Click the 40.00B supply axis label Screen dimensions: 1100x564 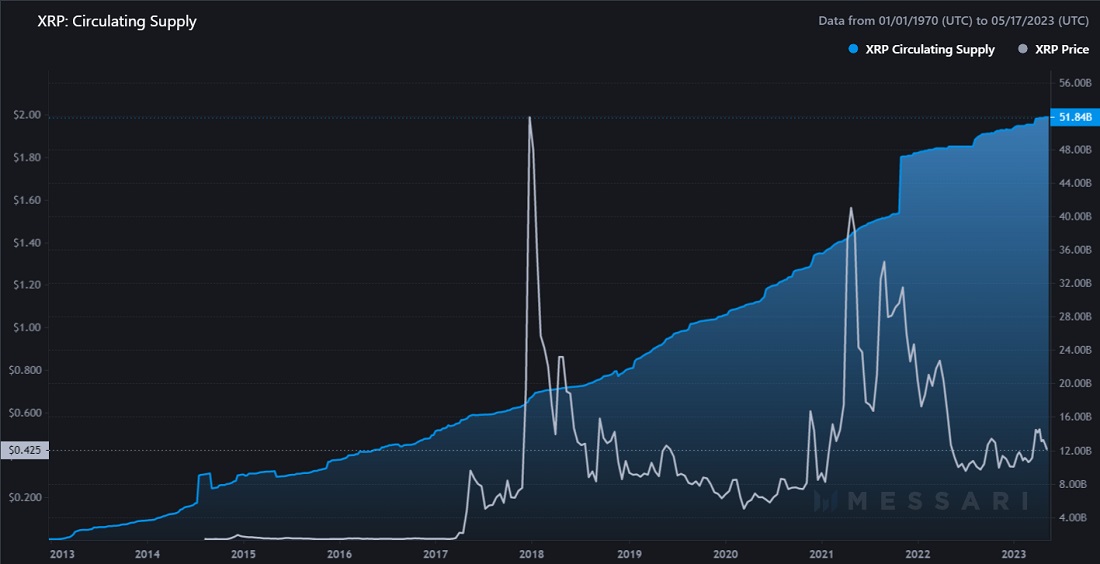click(x=1075, y=217)
